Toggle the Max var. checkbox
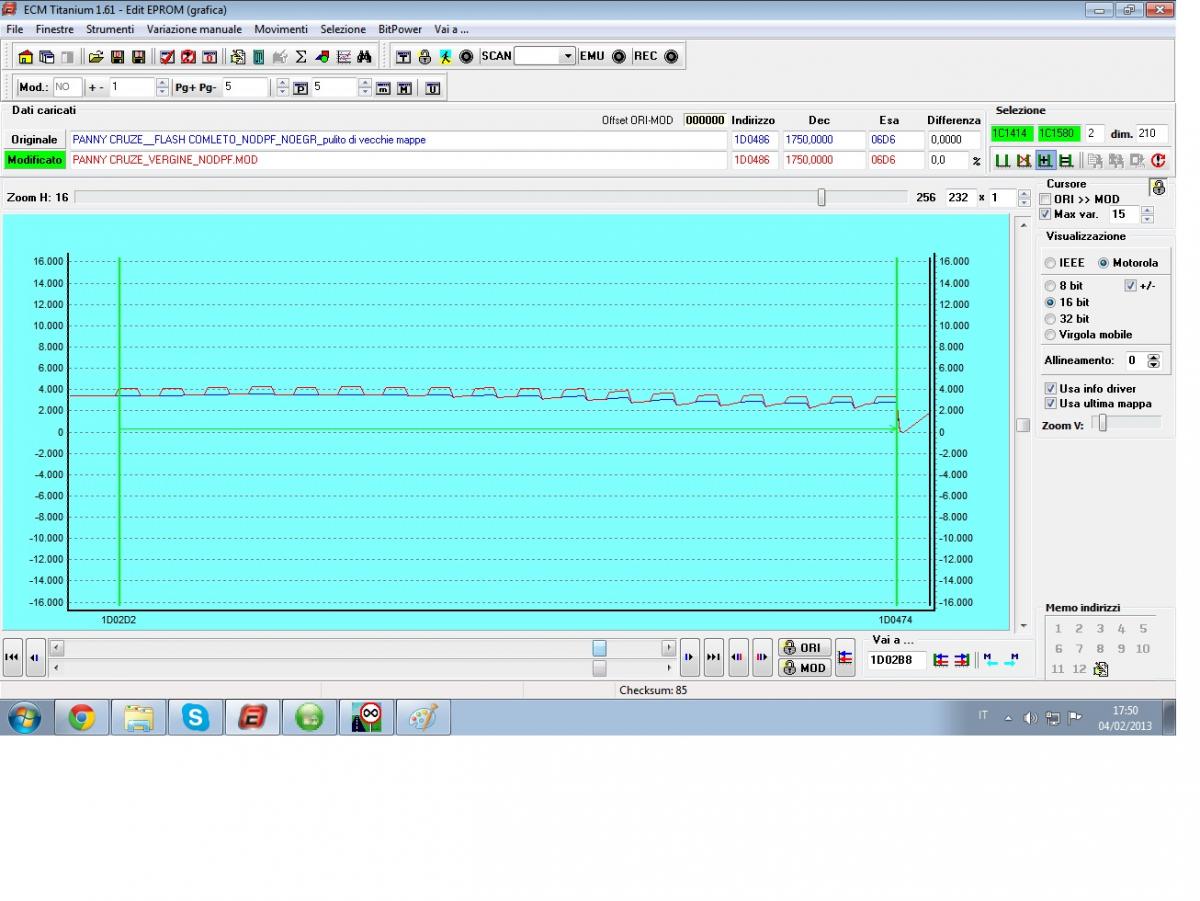1200x901 pixels. pyautogui.click(x=1045, y=214)
